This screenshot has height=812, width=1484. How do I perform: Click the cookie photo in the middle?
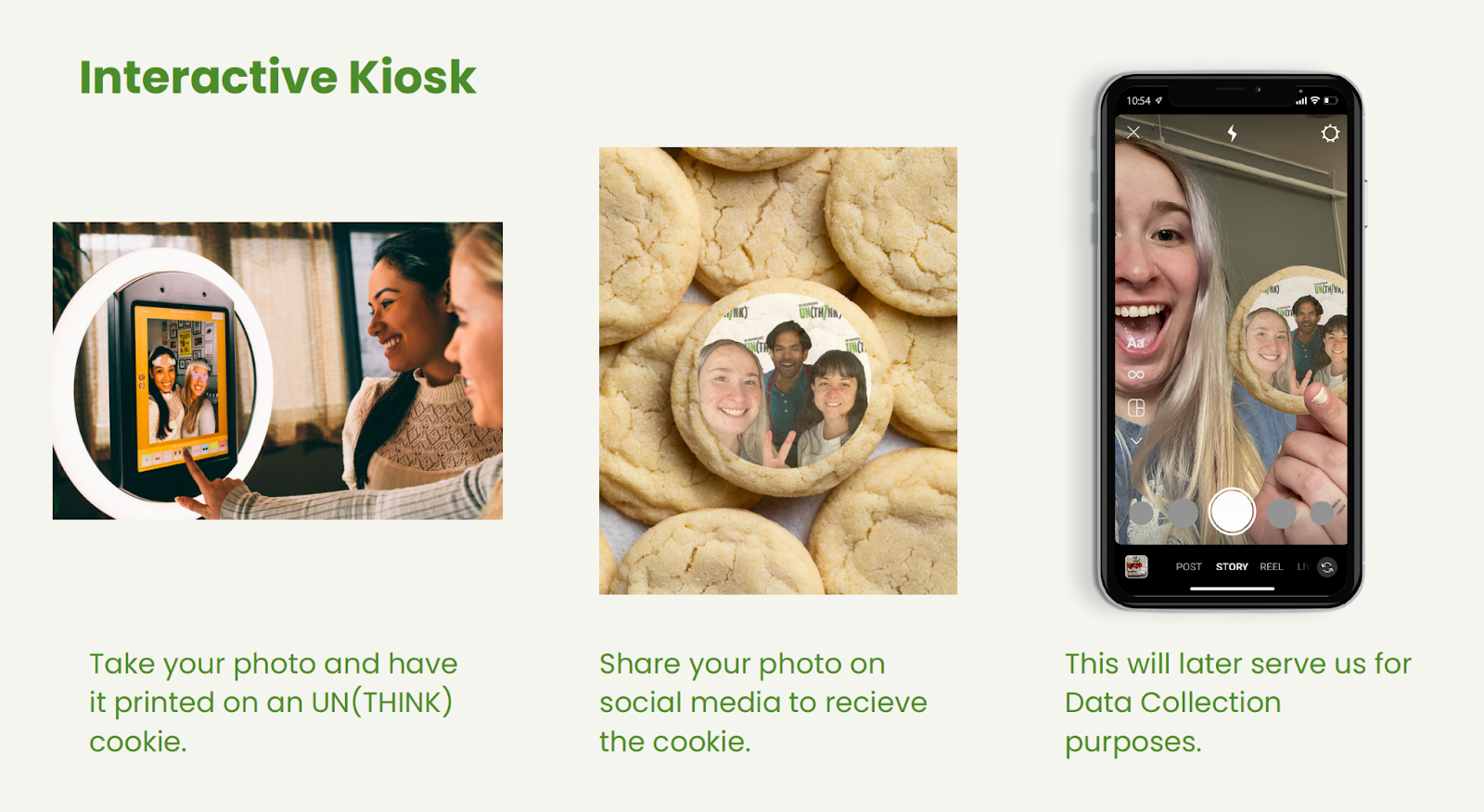coord(778,371)
